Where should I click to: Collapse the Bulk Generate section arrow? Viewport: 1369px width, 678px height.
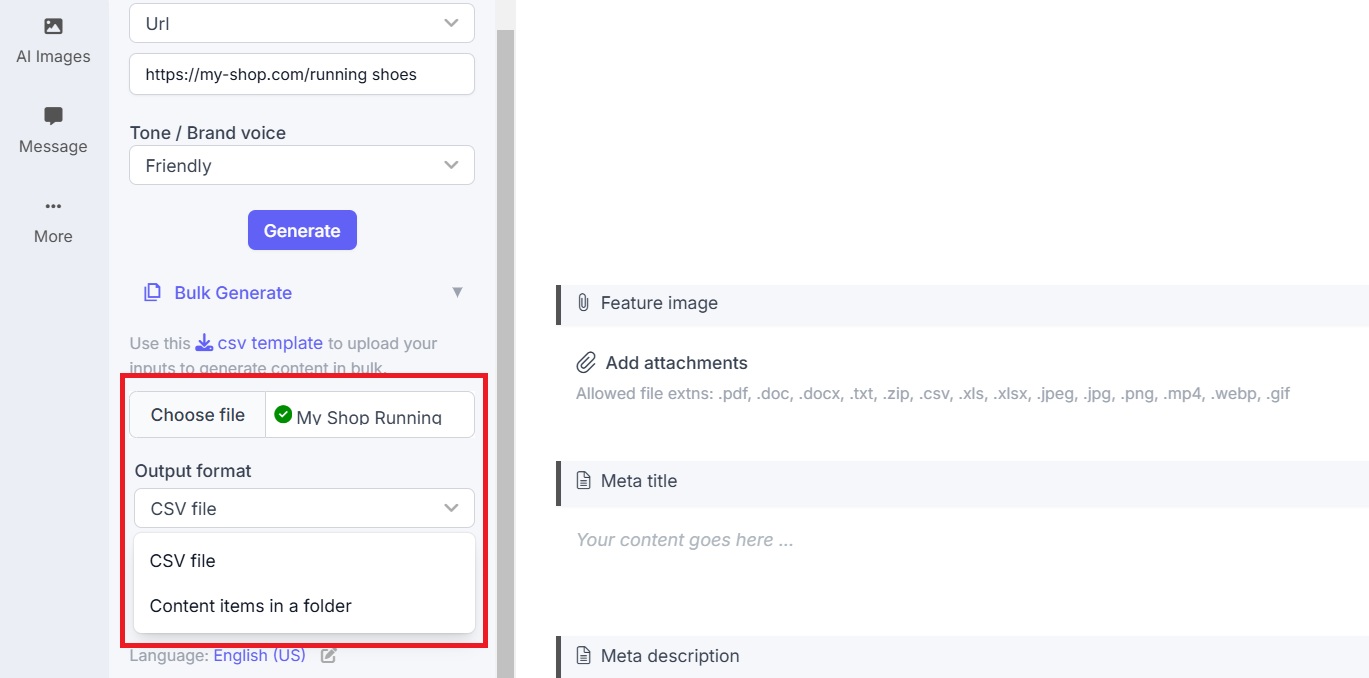tap(457, 293)
